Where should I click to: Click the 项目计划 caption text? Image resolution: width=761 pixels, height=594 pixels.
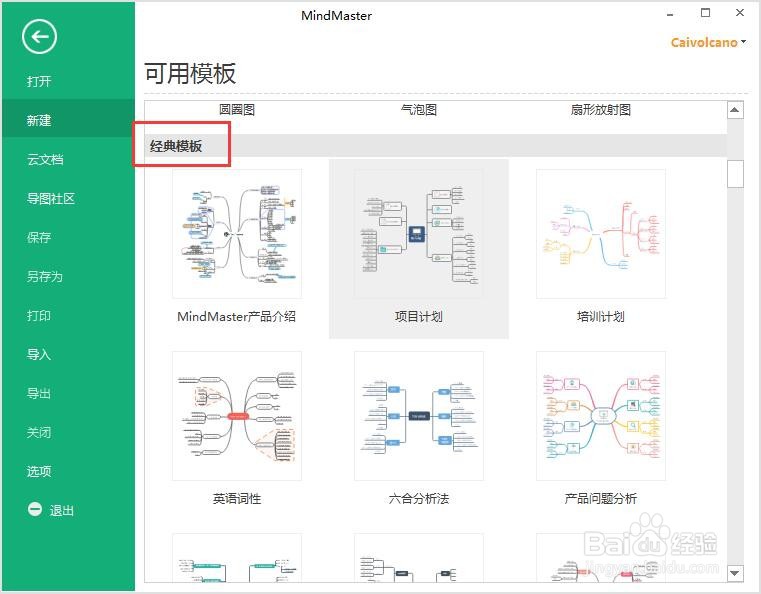[419, 316]
